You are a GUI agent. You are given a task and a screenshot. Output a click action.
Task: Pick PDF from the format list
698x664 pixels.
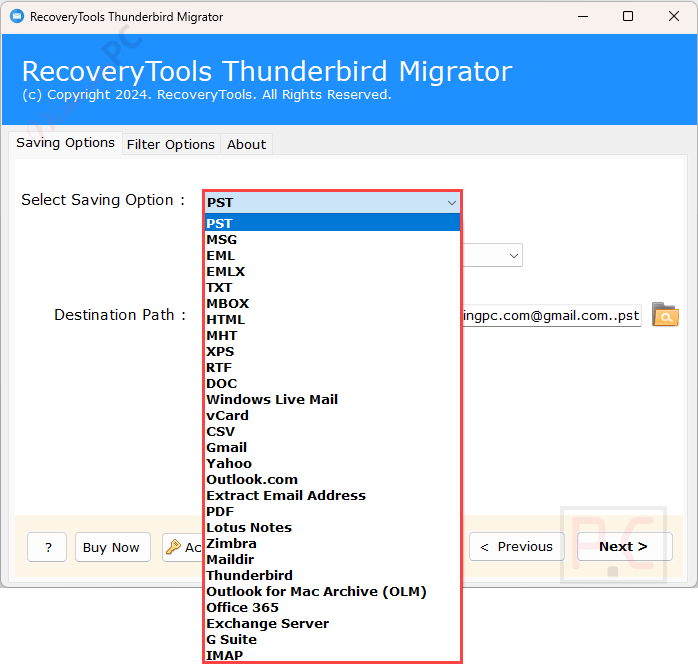point(220,512)
